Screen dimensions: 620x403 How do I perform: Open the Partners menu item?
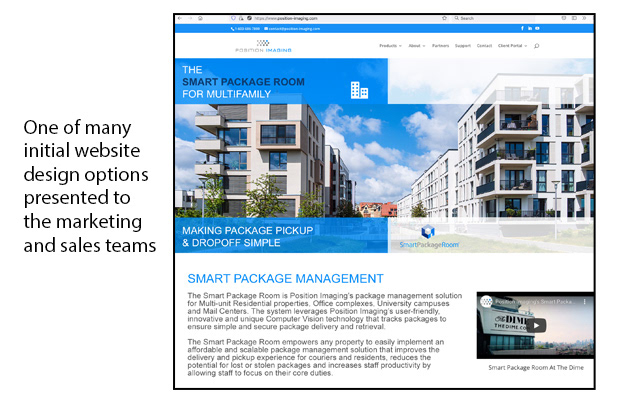(x=440, y=46)
